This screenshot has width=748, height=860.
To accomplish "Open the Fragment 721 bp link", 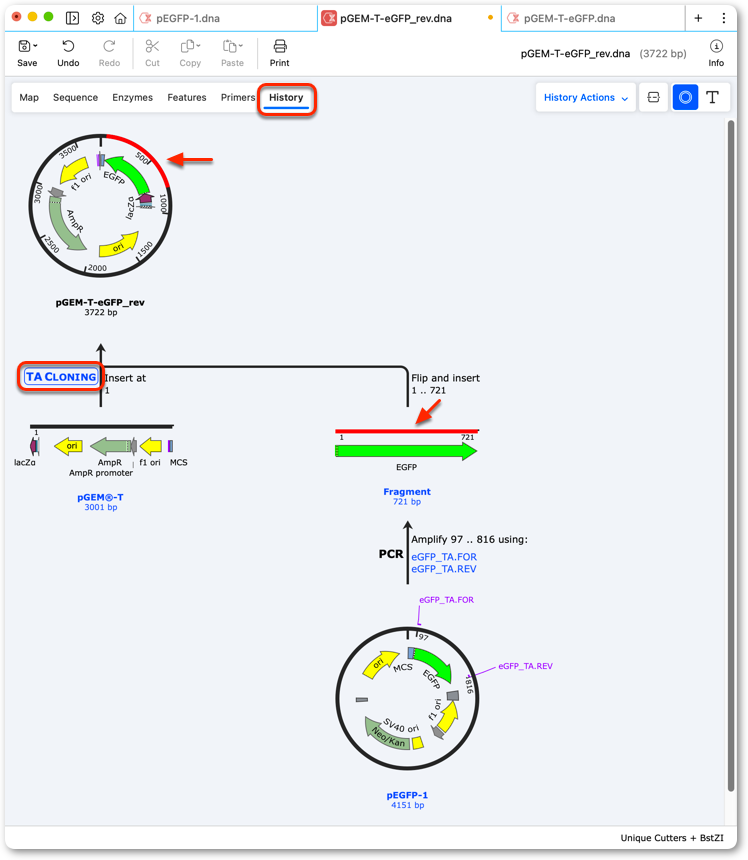I will [407, 496].
